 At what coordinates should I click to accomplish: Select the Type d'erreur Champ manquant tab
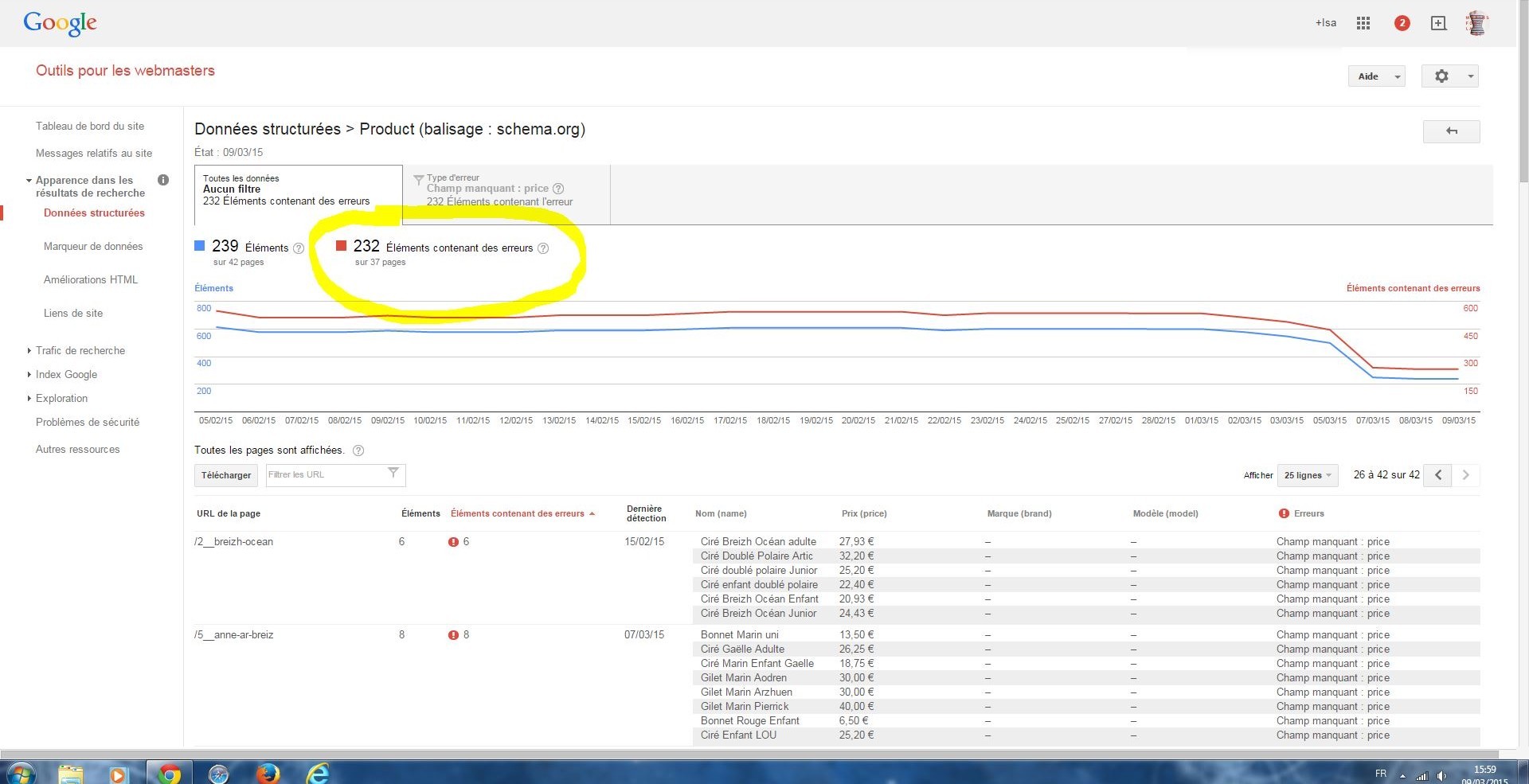click(507, 194)
